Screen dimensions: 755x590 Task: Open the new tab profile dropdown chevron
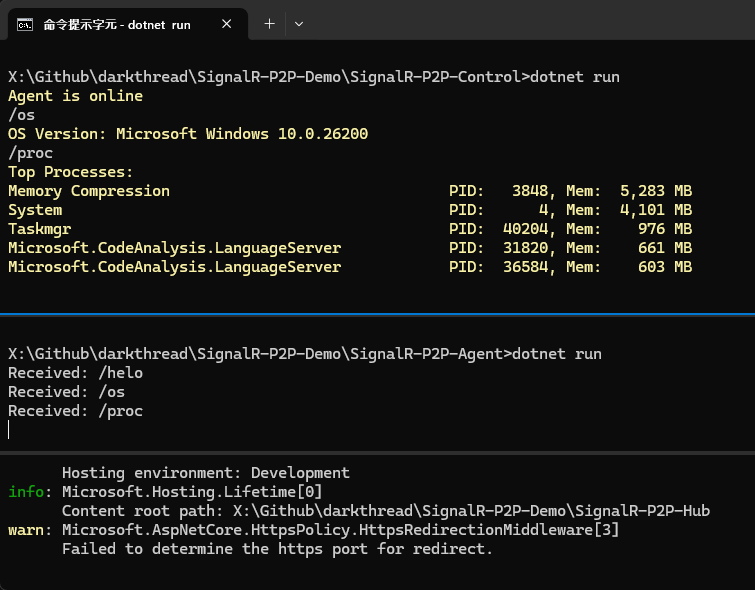[x=299, y=24]
